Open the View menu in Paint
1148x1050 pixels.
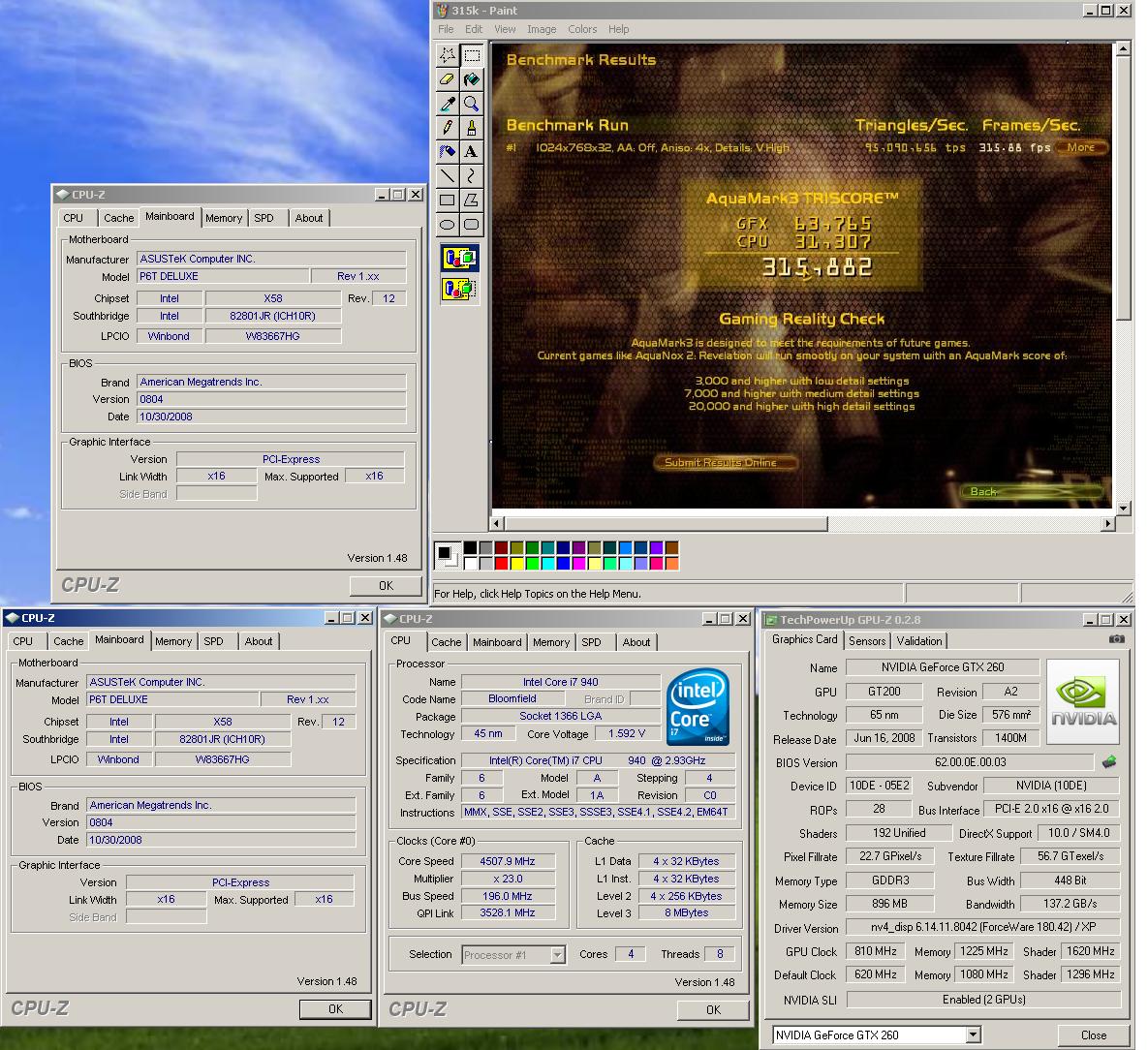coord(505,29)
